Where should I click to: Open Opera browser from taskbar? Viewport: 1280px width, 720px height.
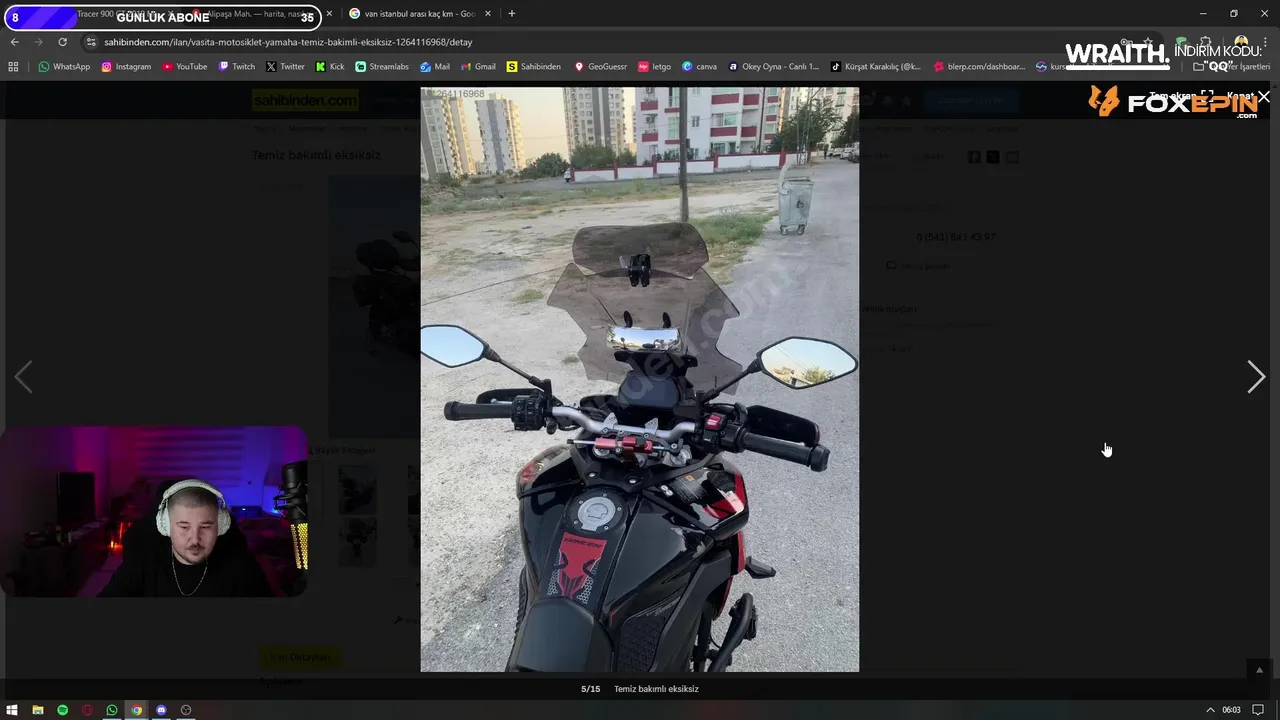coord(87,710)
